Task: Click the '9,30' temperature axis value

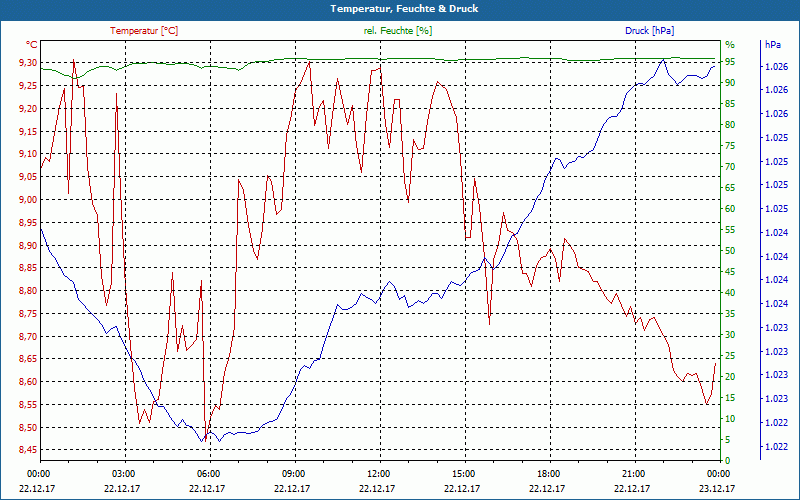Action: tap(28, 63)
